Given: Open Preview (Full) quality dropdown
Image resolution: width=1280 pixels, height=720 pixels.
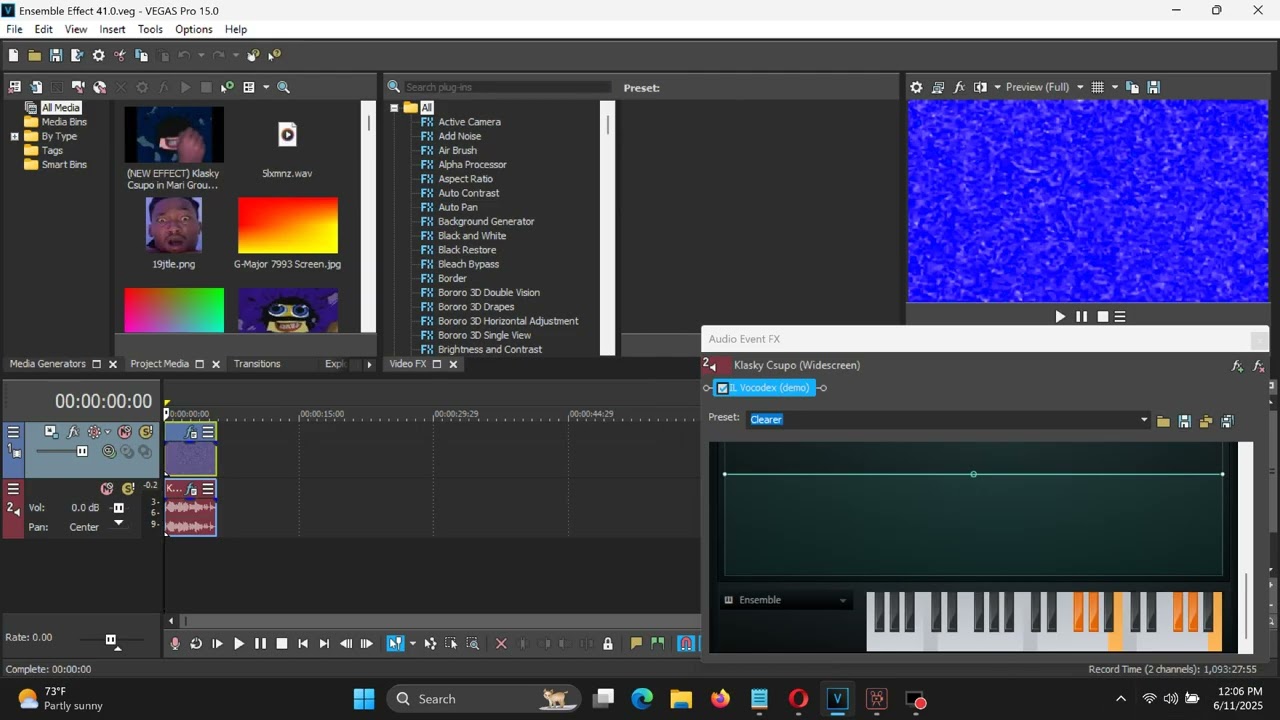Looking at the screenshot, I should 1080,87.
